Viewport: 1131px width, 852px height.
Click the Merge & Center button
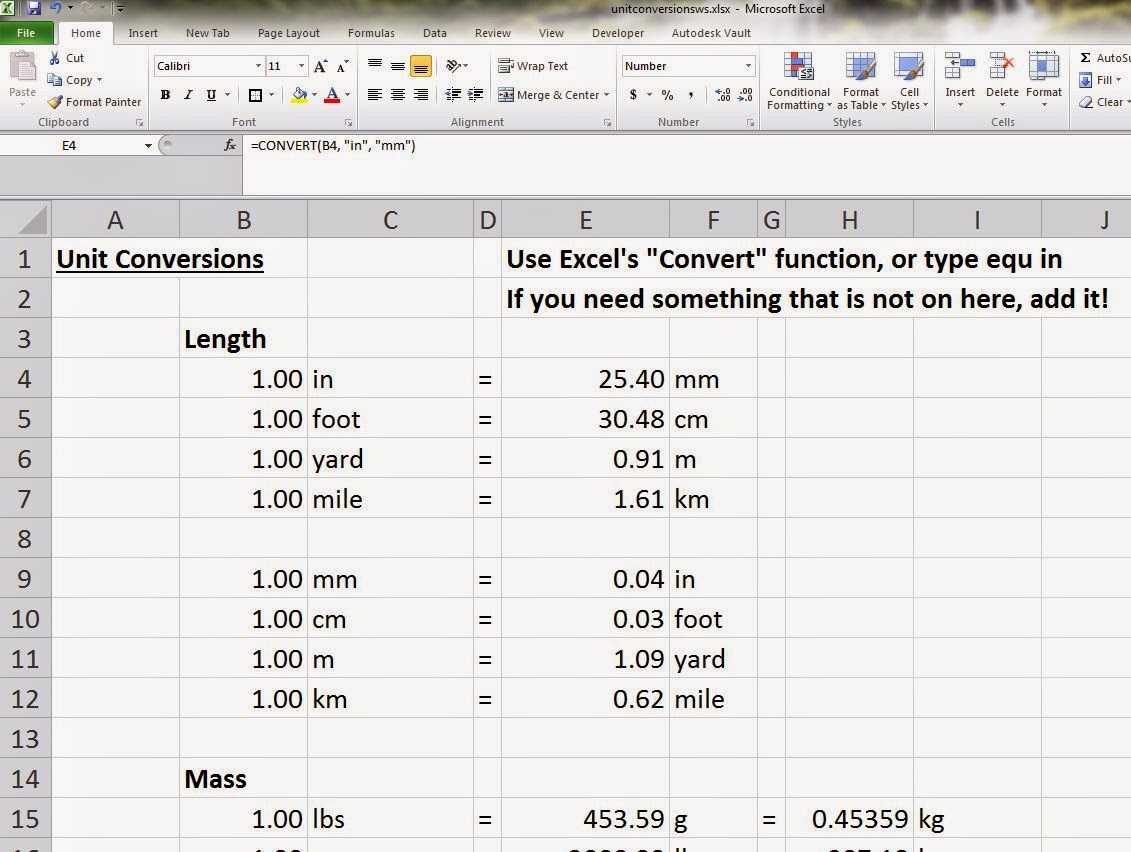[549, 95]
